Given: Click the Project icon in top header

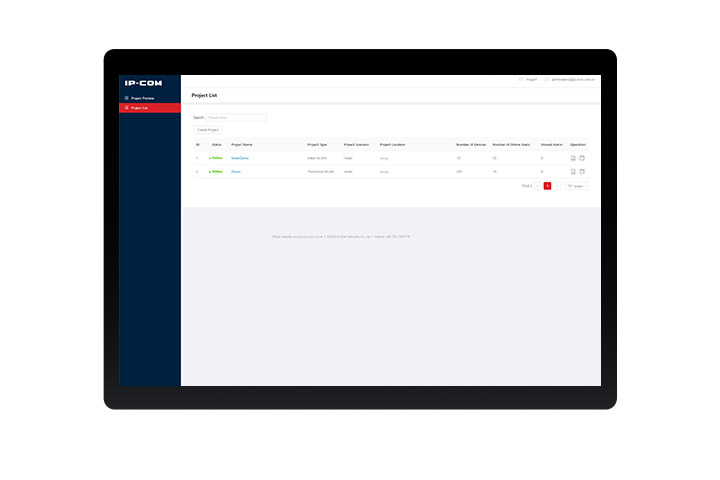Looking at the screenshot, I should (x=521, y=80).
